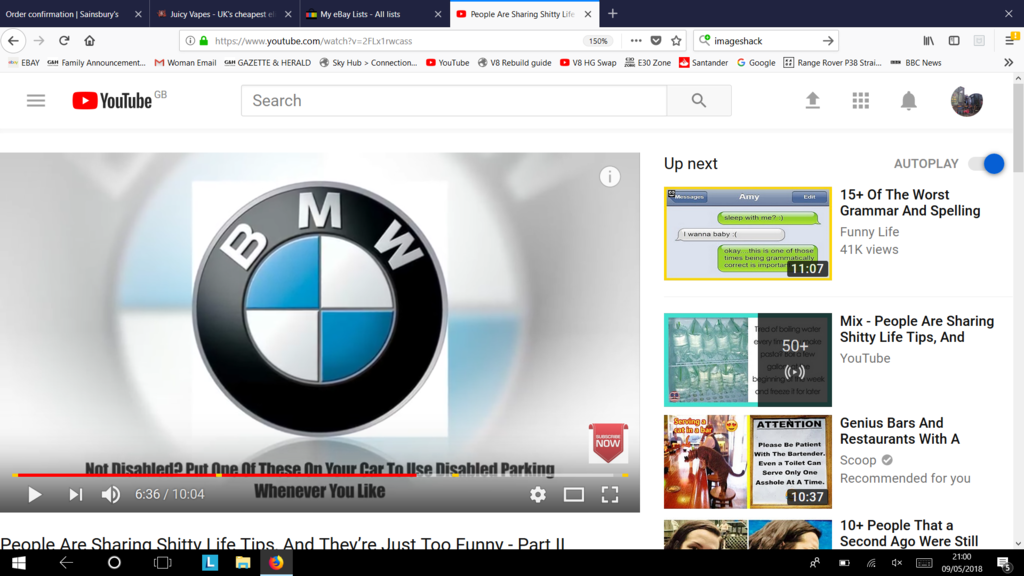Switch to theater mode view

click(574, 494)
